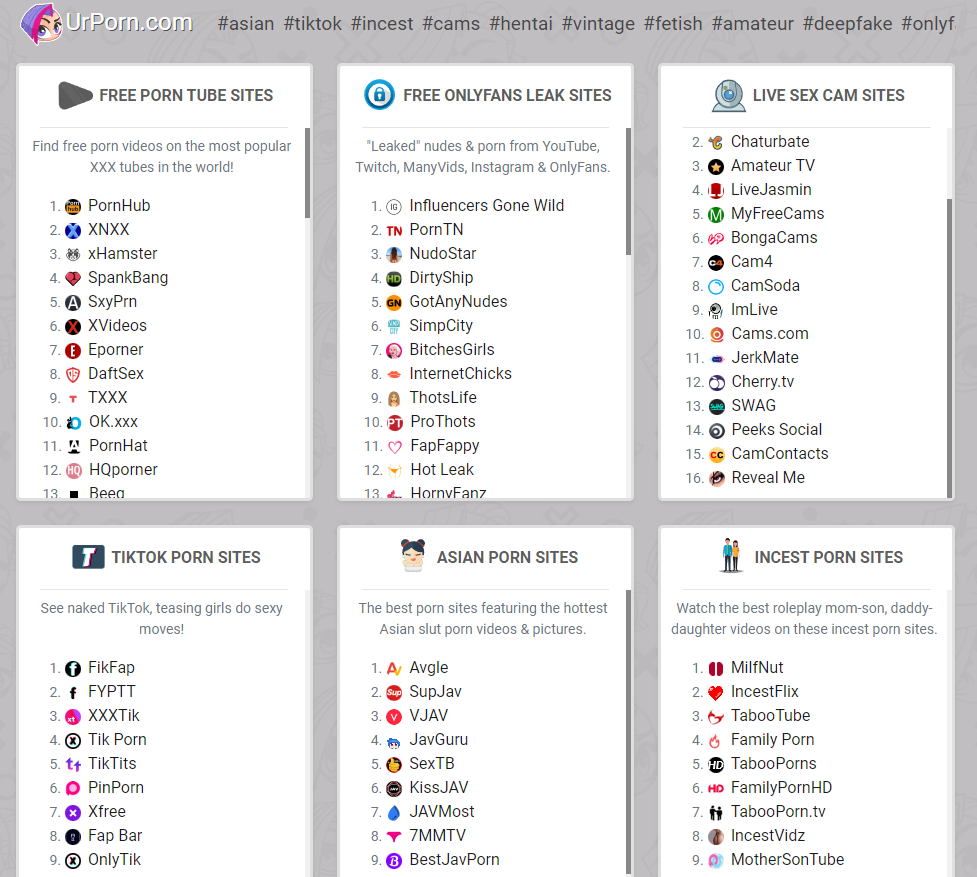The height and width of the screenshot is (877, 977).
Task: Click the VJAV red favicon
Action: (394, 717)
